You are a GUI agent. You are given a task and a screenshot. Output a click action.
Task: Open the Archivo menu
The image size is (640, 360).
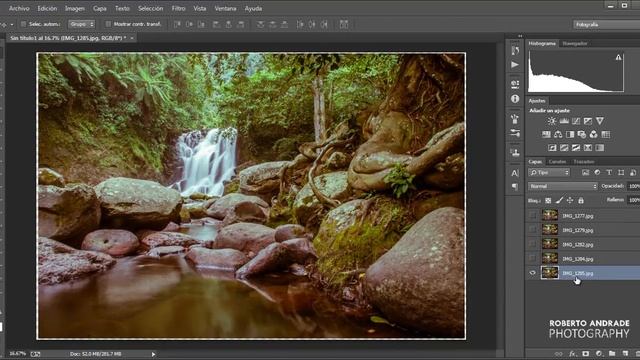[x=19, y=8]
